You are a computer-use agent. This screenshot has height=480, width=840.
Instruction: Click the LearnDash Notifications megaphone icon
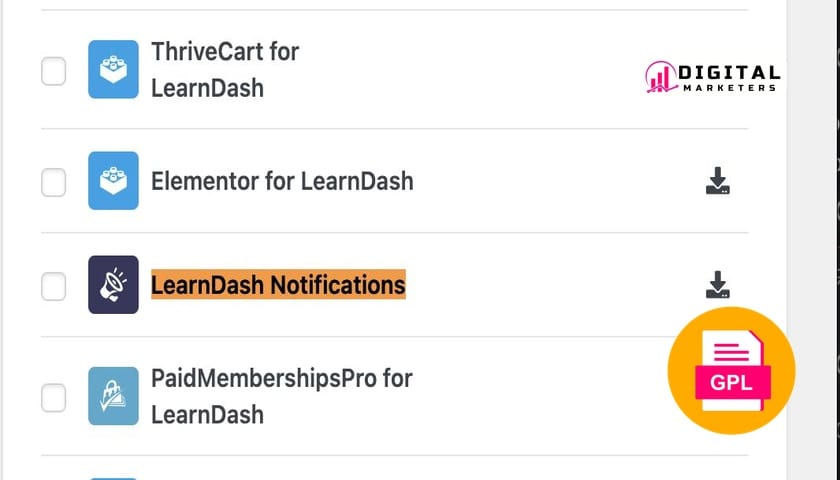113,284
